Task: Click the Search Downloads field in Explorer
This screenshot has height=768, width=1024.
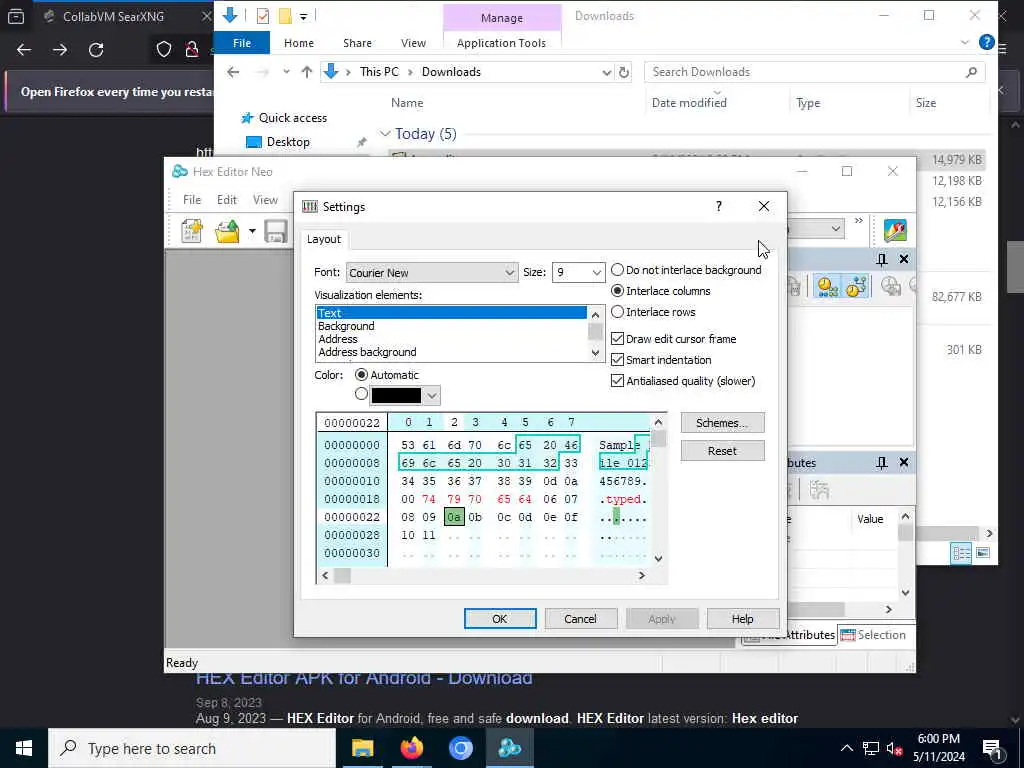Action: tap(814, 72)
